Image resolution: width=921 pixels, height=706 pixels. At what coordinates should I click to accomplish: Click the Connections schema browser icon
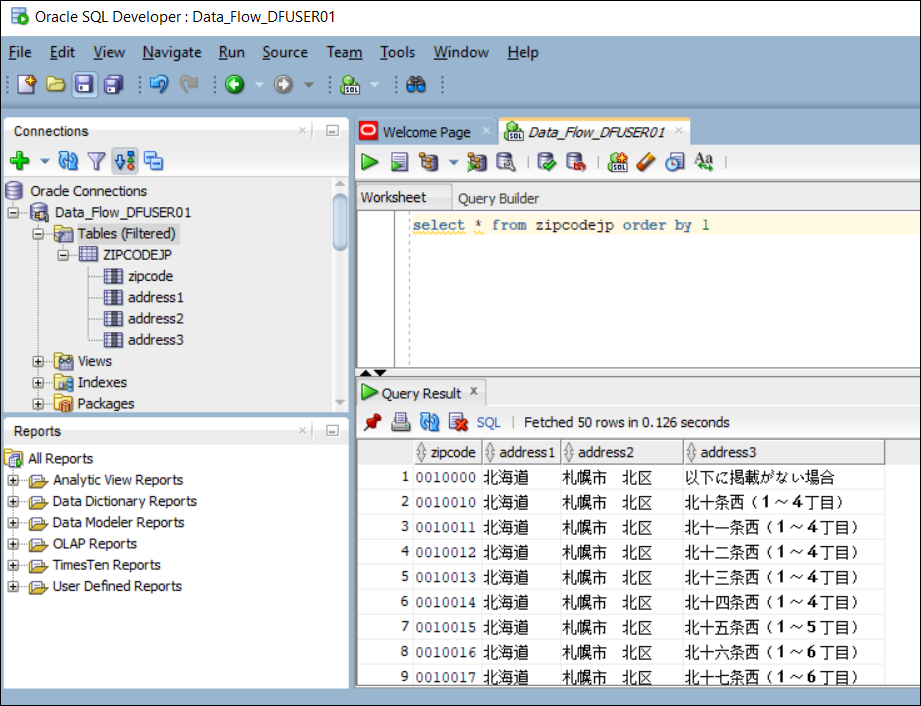tap(154, 160)
